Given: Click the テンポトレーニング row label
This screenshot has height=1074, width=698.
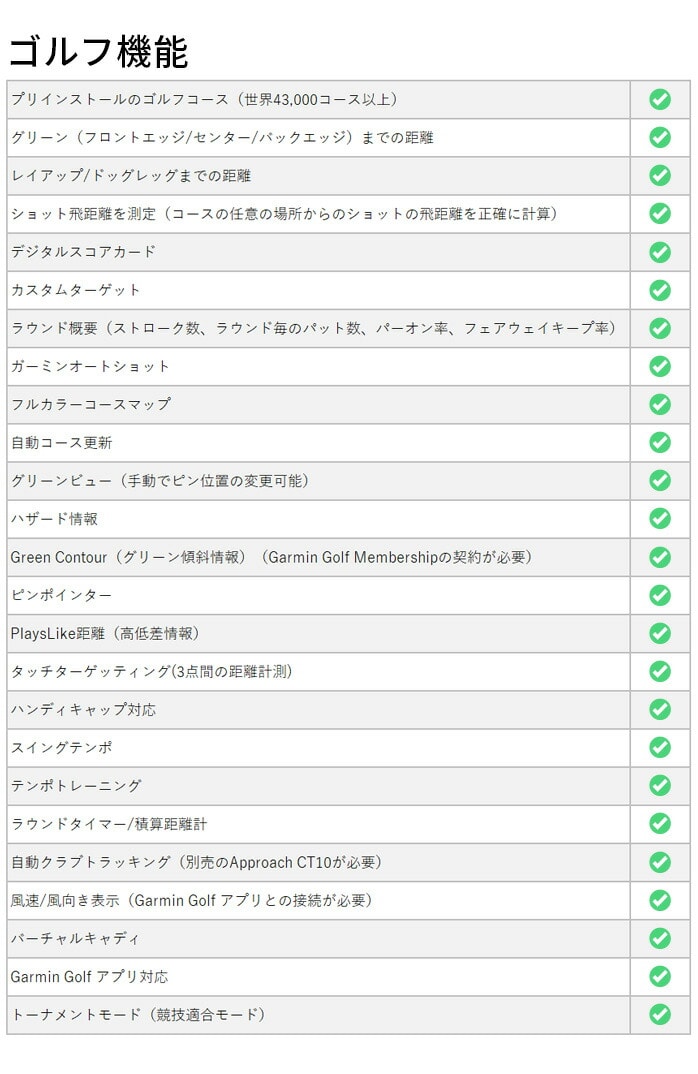Looking at the screenshot, I should [76, 786].
